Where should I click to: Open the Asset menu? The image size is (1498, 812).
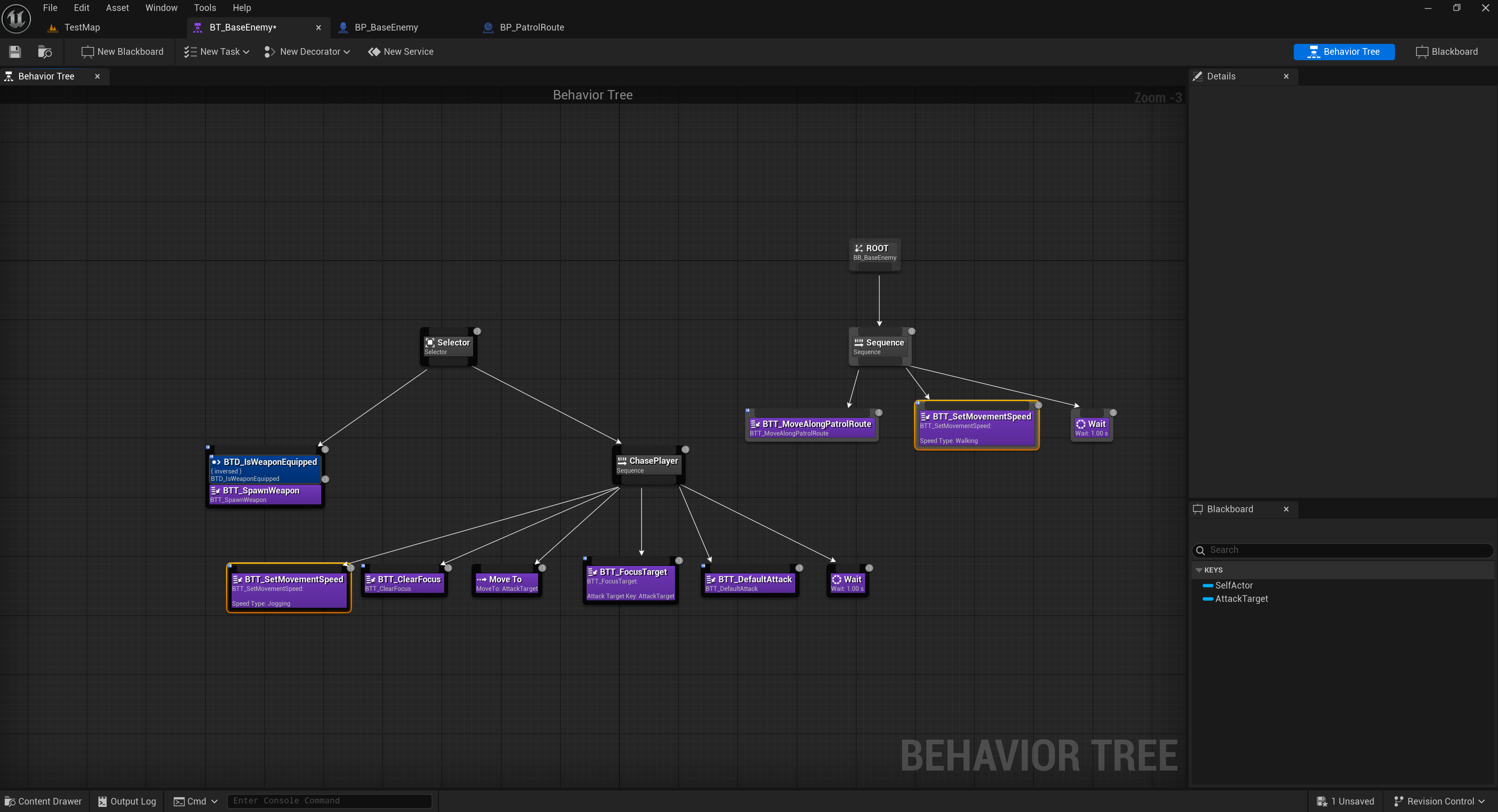click(x=117, y=7)
